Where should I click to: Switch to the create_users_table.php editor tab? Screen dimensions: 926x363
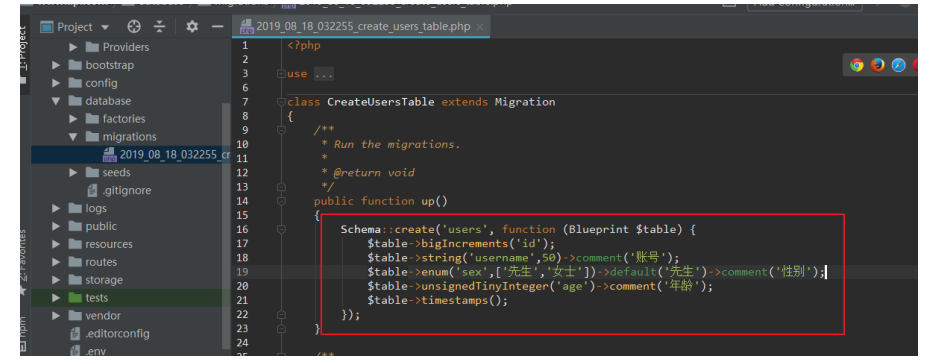click(363, 27)
